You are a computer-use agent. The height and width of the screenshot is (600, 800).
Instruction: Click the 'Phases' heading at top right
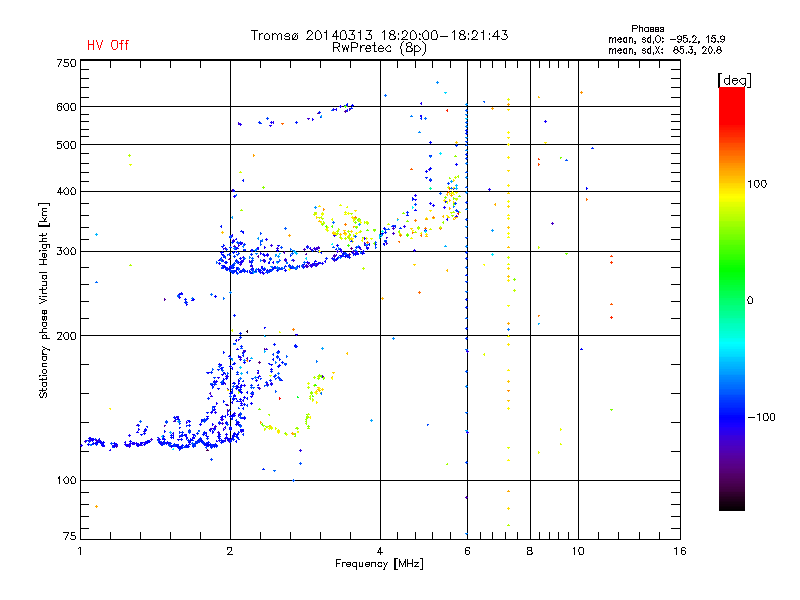click(647, 29)
